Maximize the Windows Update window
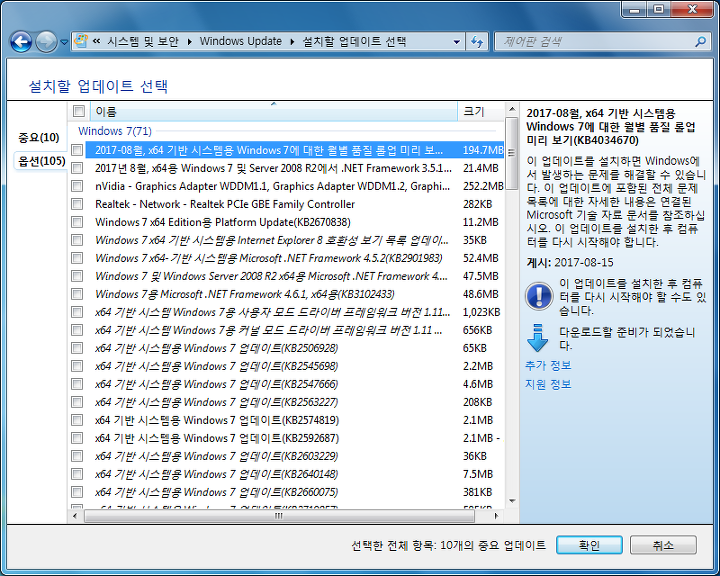Screen dimensions: 720x576 click(659, 9)
